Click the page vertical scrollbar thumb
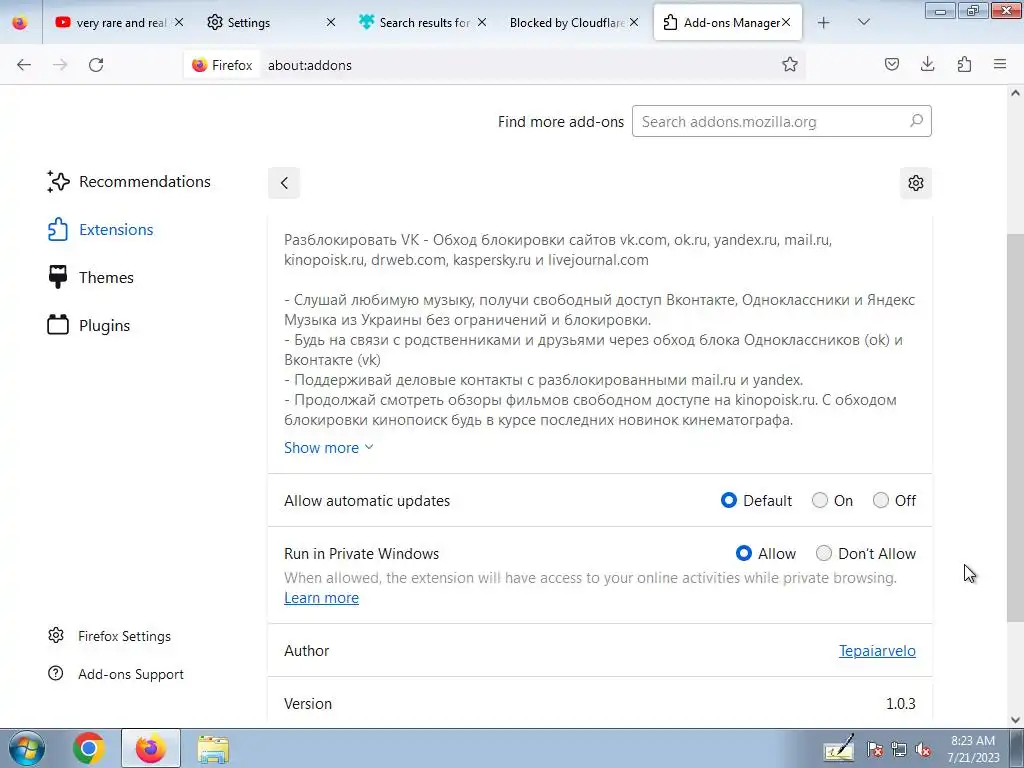The height and width of the screenshot is (768, 1024). point(1015,428)
